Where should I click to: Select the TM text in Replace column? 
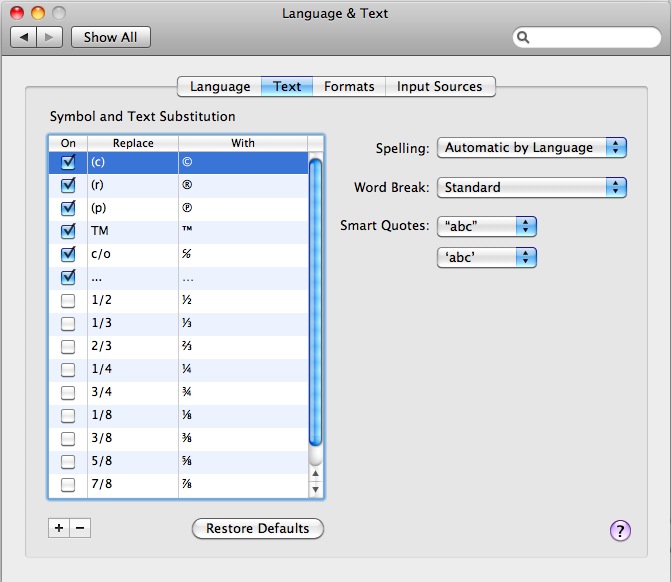(x=100, y=231)
